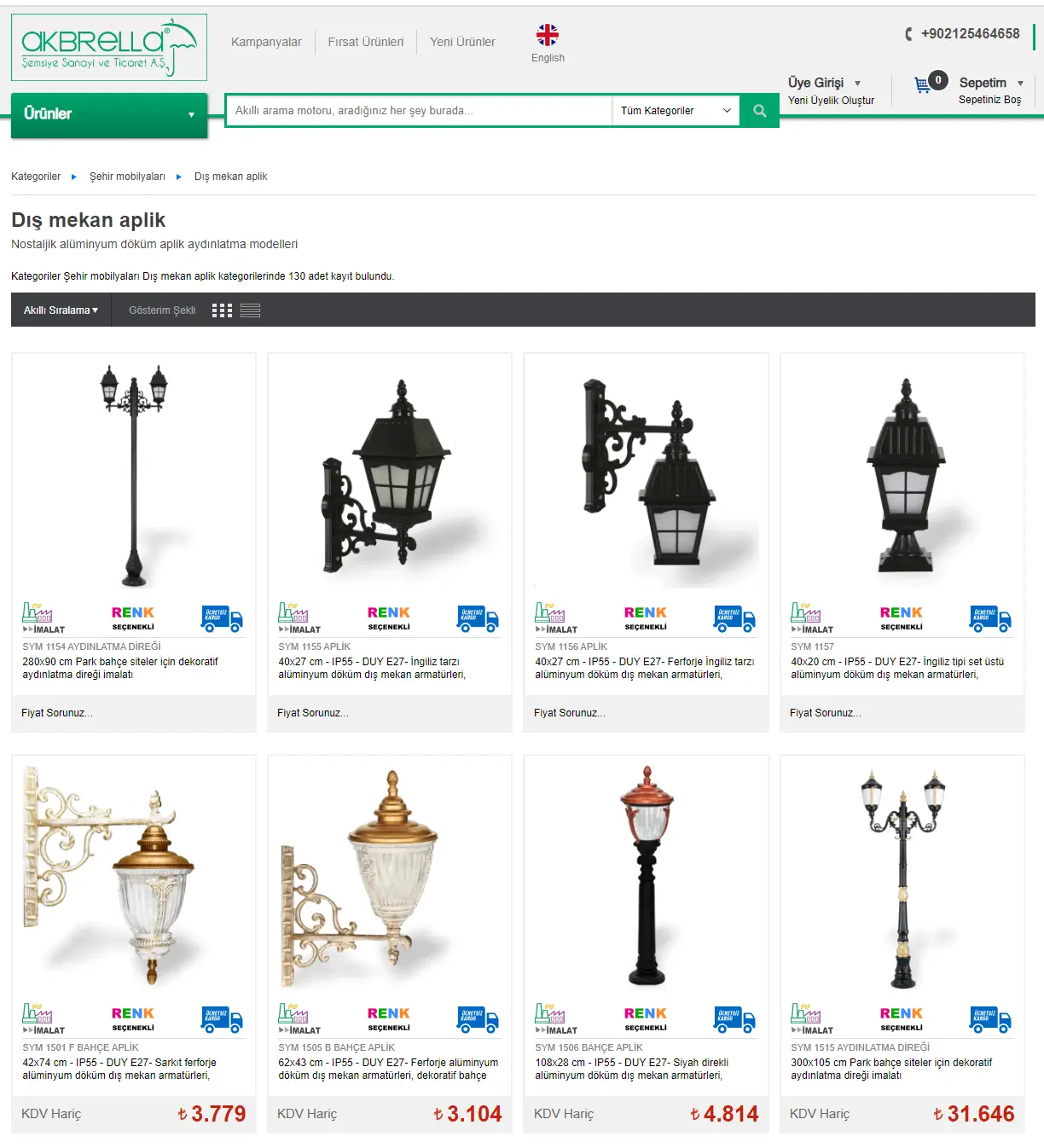Open the shopping cart icon
This screenshot has width=1044, height=1148.
(923, 84)
